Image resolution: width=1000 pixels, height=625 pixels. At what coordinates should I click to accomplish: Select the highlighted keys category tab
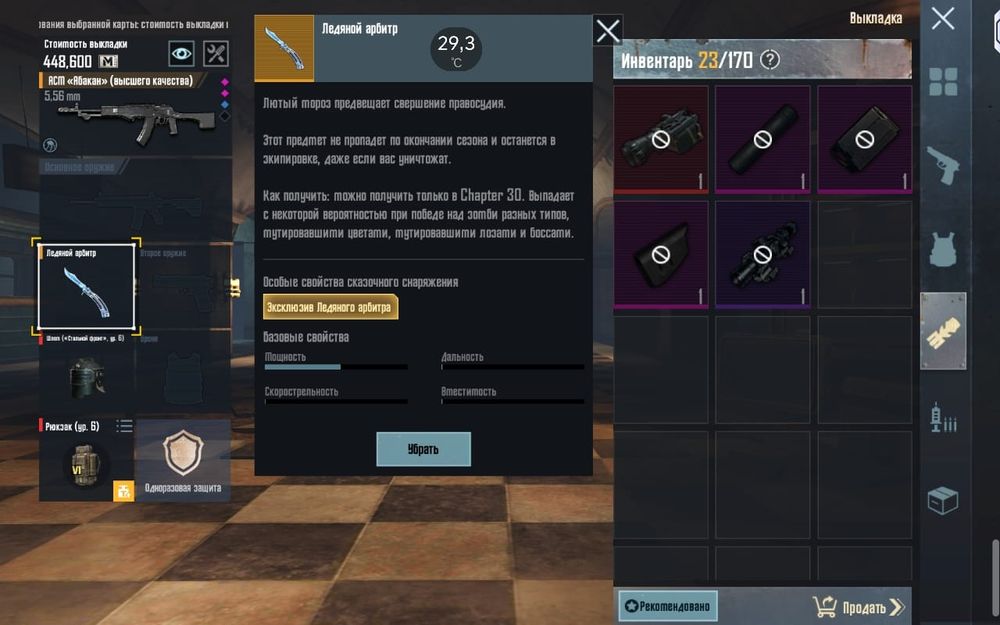[x=943, y=332]
